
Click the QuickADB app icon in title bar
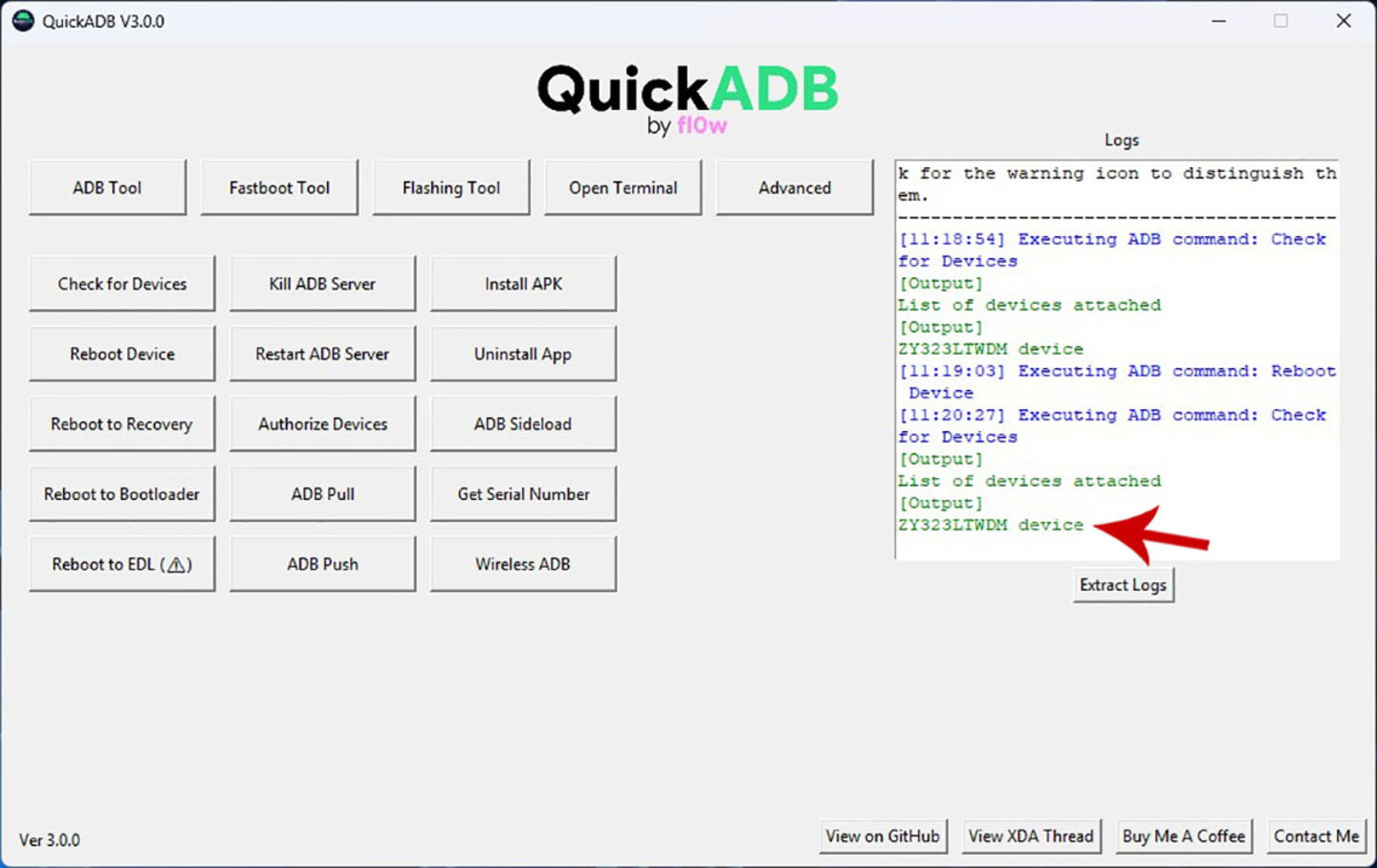tap(23, 20)
